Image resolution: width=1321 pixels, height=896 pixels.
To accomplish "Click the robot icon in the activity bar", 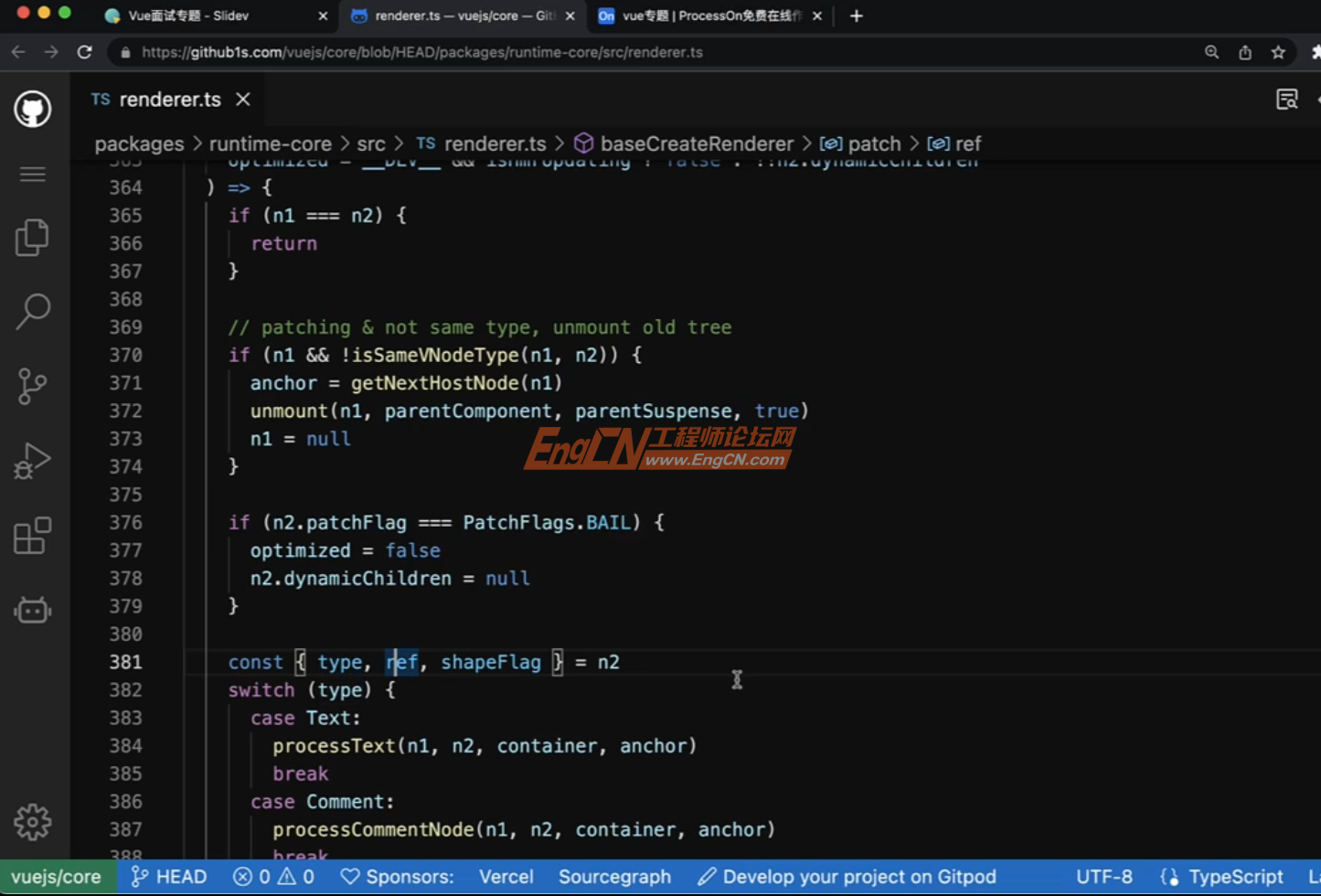I will (32, 610).
